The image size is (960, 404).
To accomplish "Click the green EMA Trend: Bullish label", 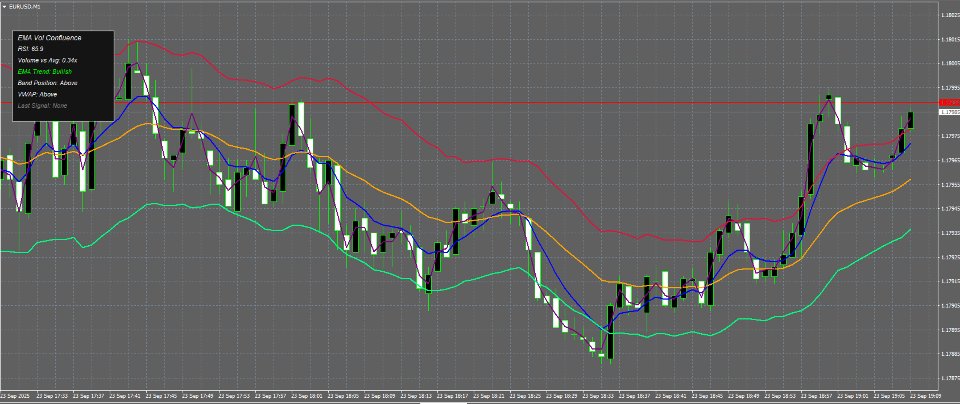I will click(45, 72).
